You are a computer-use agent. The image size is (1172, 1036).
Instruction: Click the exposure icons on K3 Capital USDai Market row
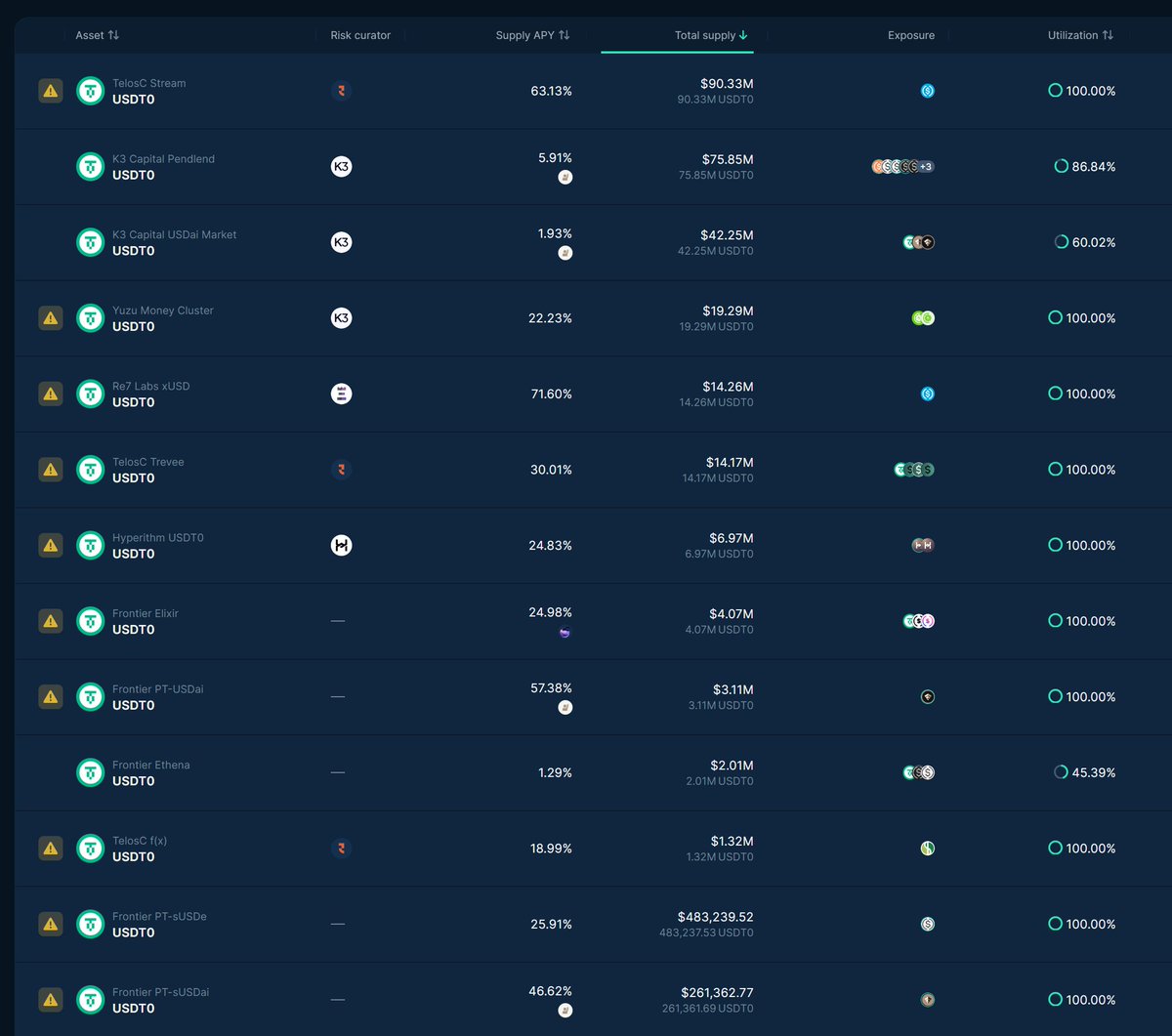coord(919,242)
